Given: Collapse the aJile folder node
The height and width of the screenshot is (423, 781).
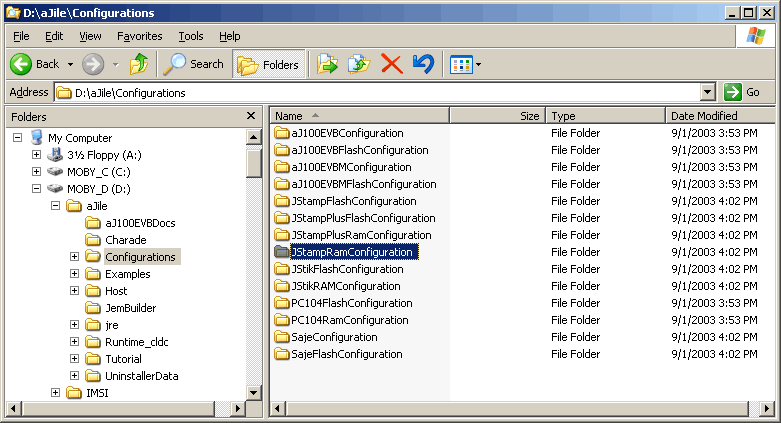Looking at the screenshot, I should [55, 205].
